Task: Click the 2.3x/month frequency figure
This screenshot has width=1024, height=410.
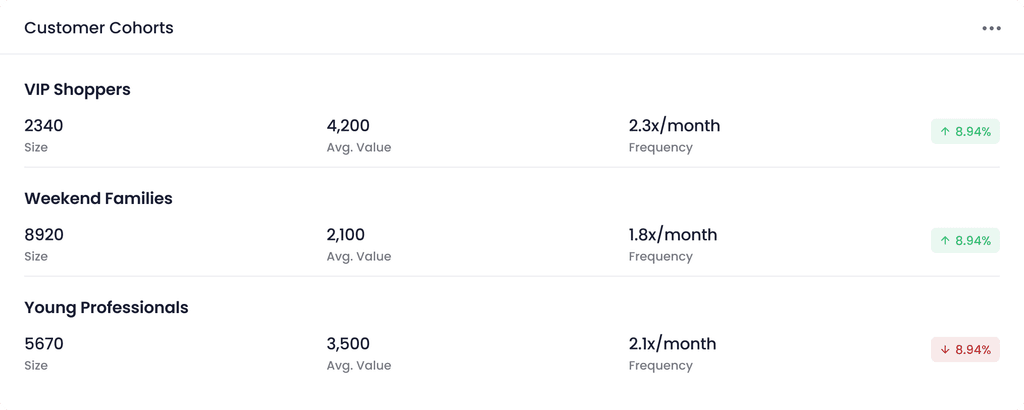Action: (x=674, y=126)
